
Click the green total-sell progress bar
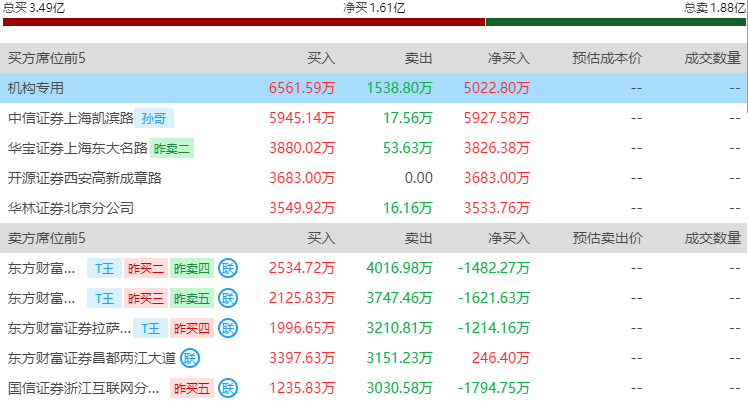[616, 22]
